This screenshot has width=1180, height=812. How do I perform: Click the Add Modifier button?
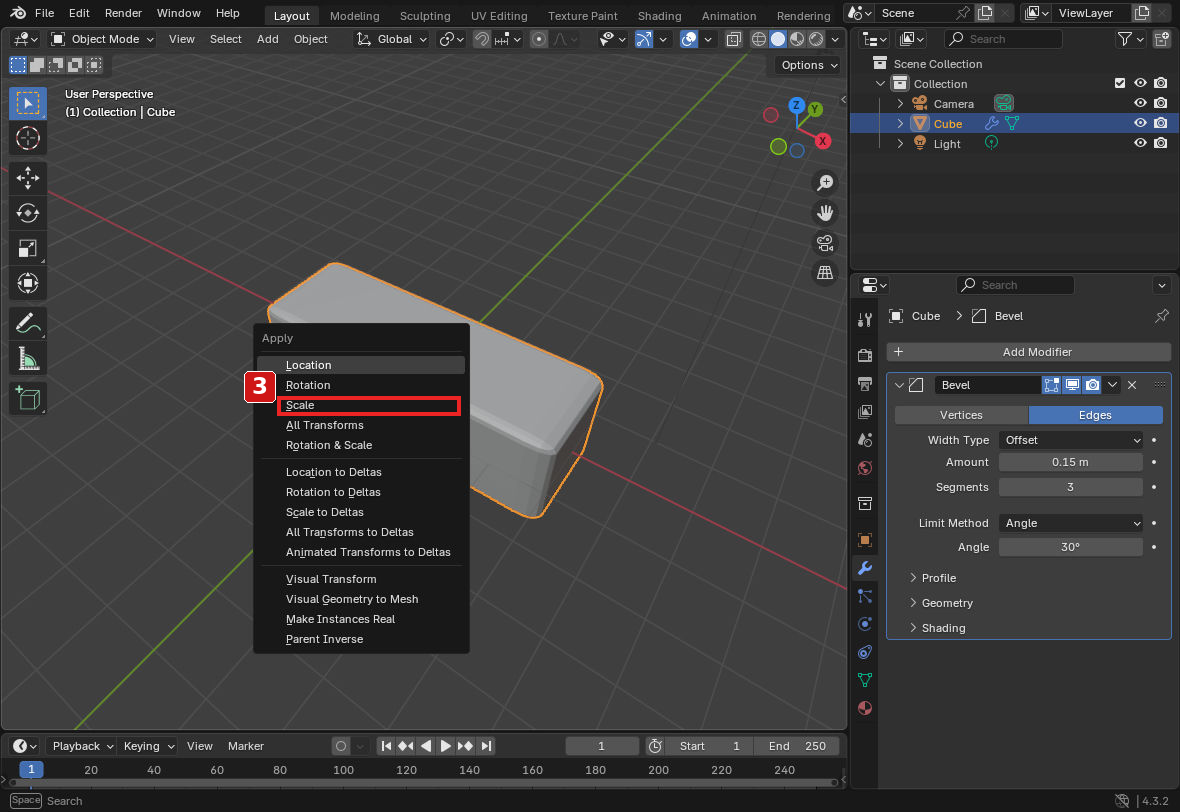click(x=1029, y=352)
